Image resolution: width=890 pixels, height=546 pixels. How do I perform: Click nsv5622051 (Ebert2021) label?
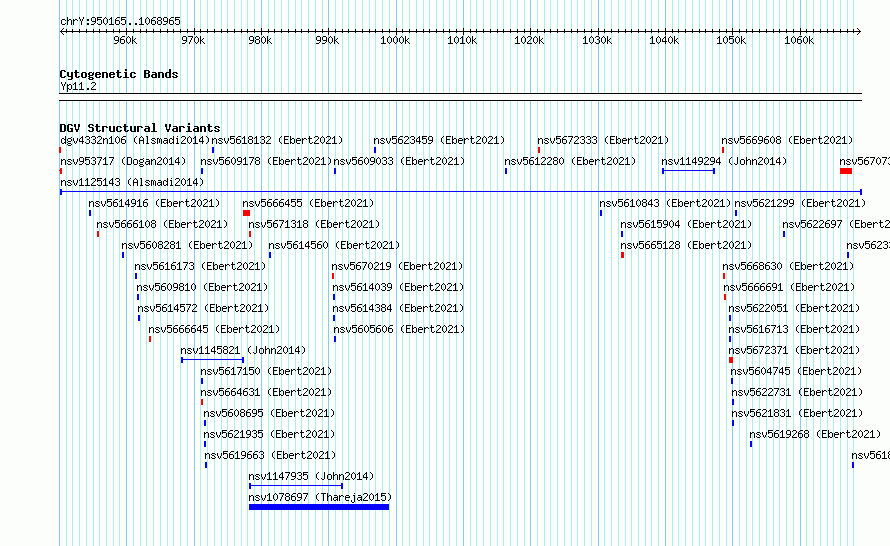coord(794,308)
